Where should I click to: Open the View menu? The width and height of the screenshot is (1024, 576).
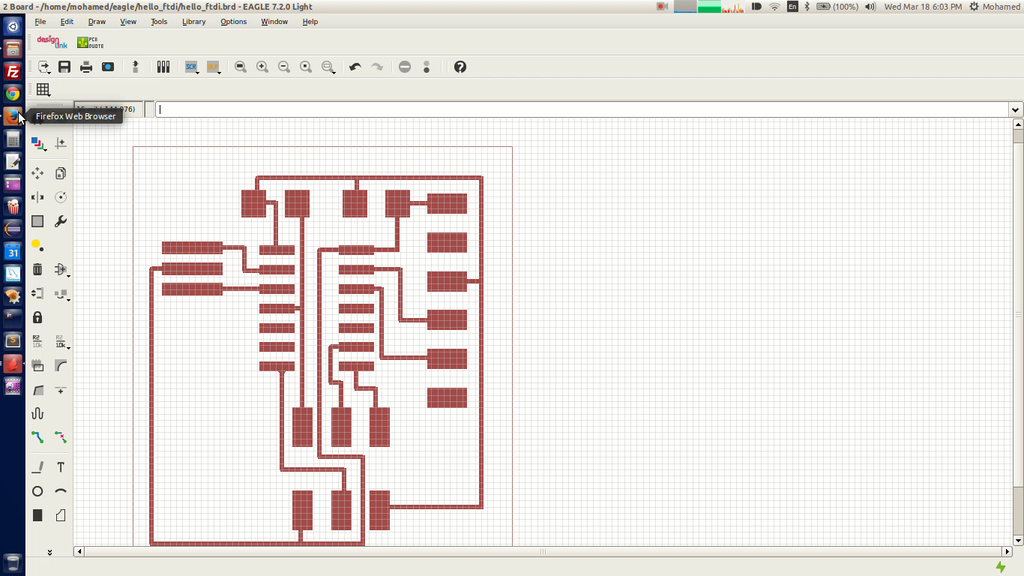point(128,22)
